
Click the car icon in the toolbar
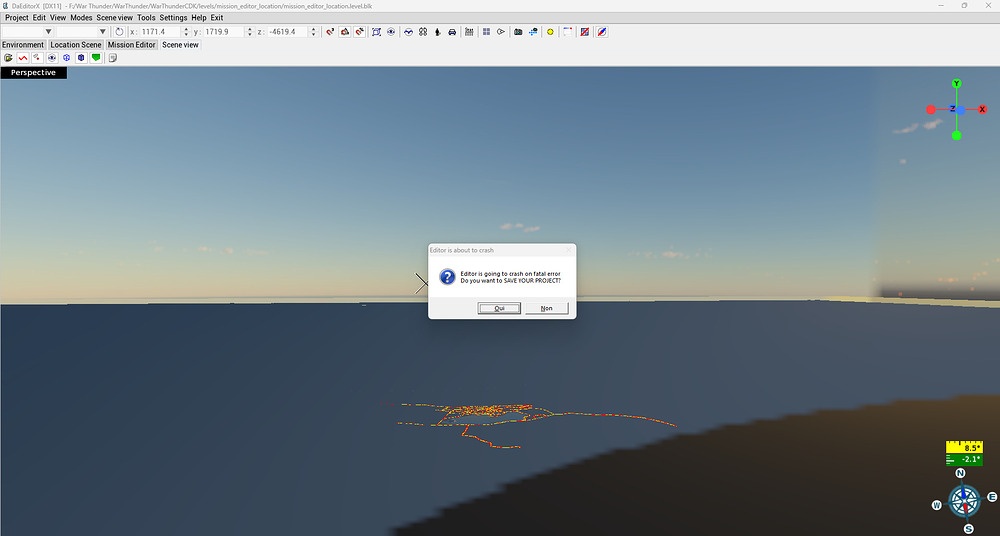click(x=452, y=32)
